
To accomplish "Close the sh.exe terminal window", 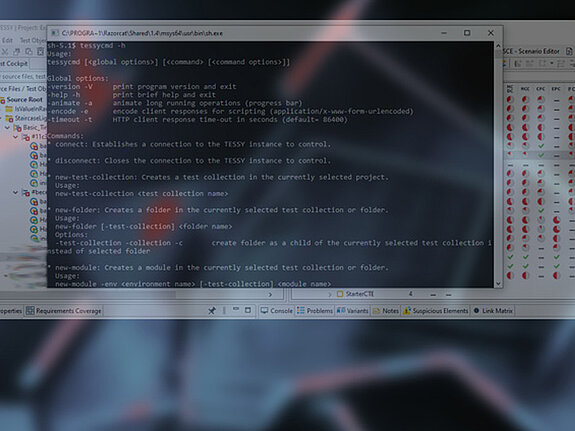I will click(491, 33).
